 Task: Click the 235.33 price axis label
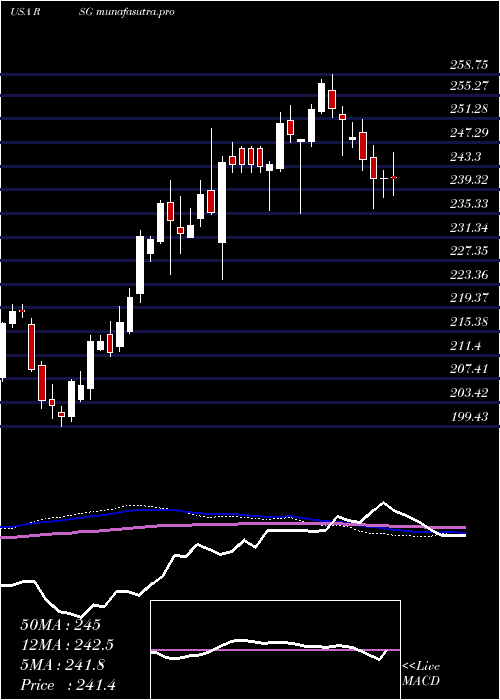468,204
